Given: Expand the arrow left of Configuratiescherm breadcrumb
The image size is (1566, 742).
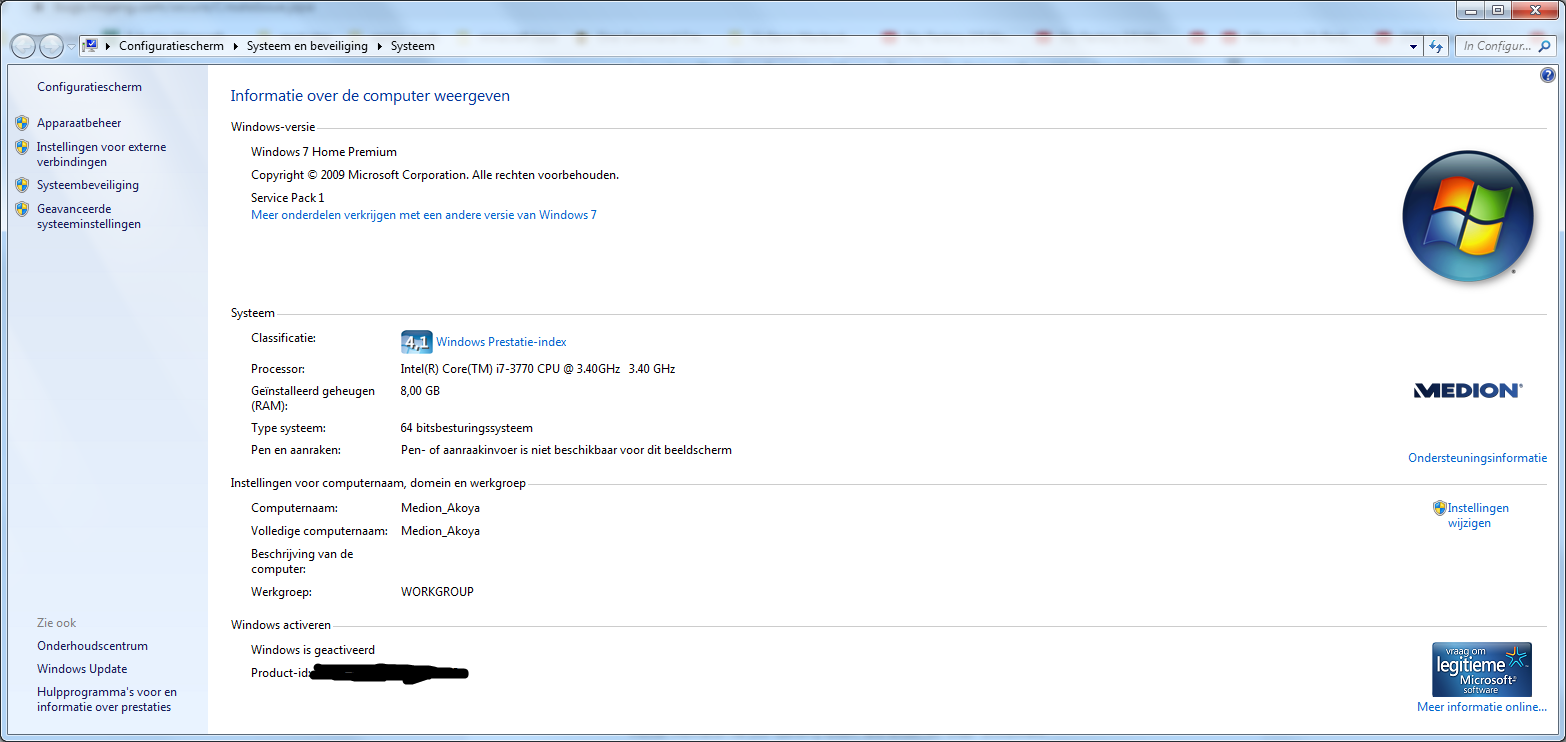Looking at the screenshot, I should 107,46.
